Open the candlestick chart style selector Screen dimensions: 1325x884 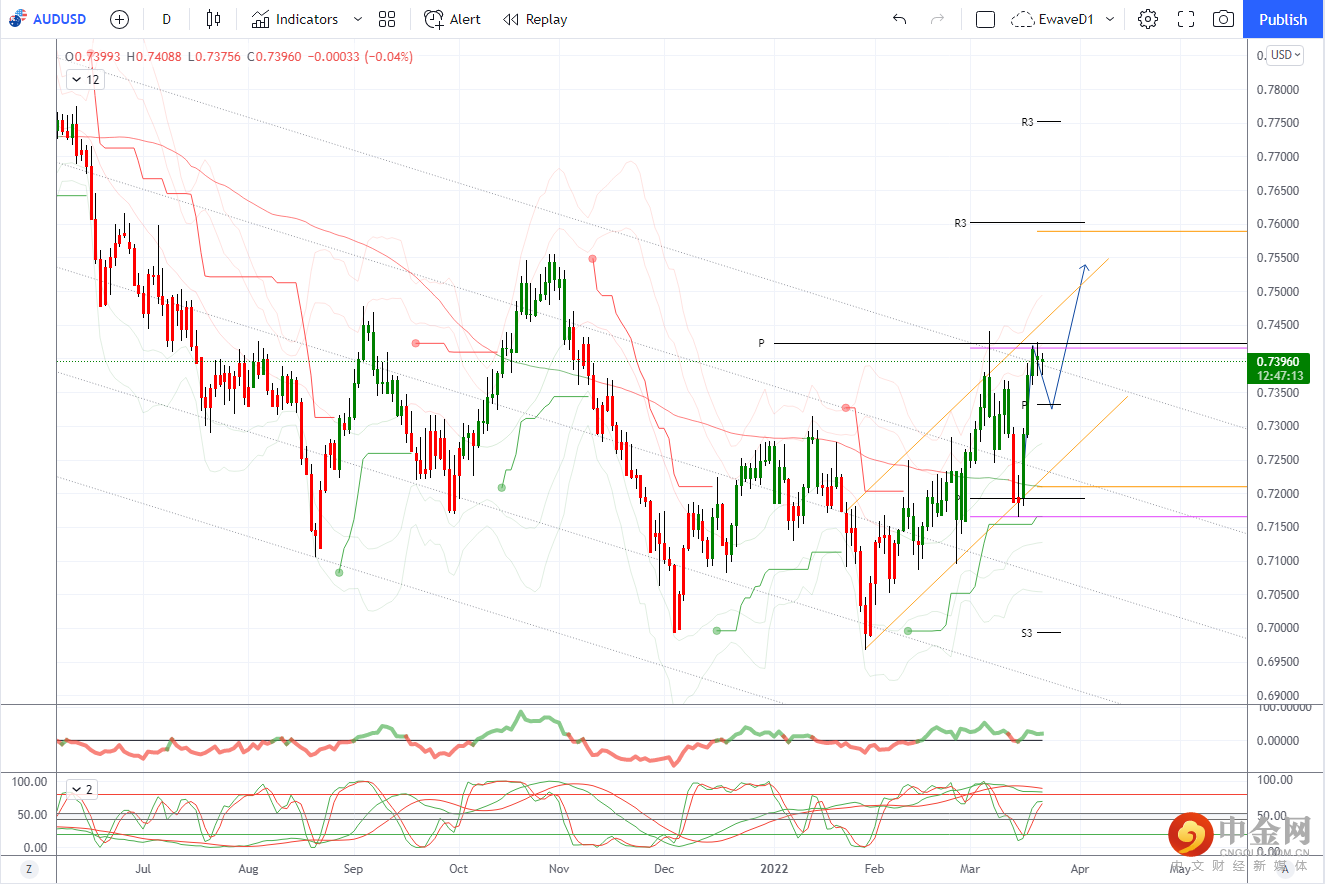click(x=212, y=19)
